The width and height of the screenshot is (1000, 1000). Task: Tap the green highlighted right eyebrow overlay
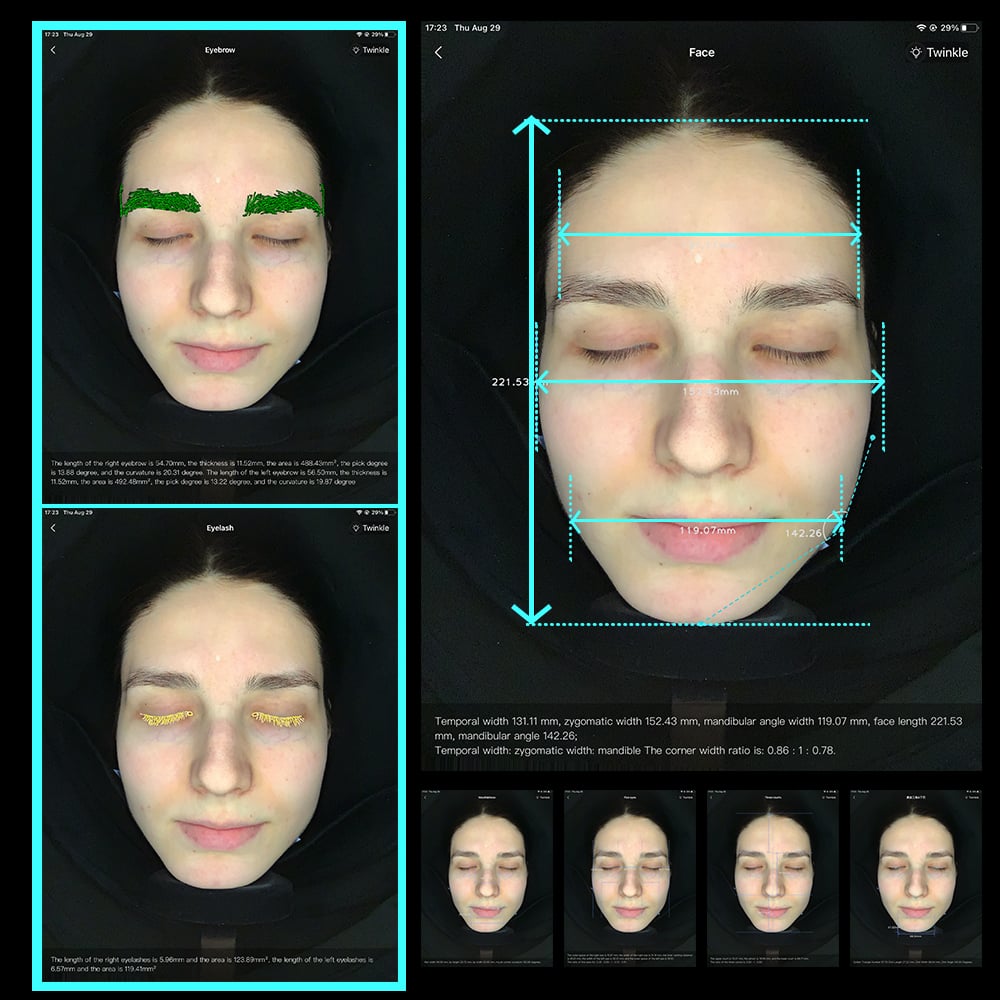[160, 201]
